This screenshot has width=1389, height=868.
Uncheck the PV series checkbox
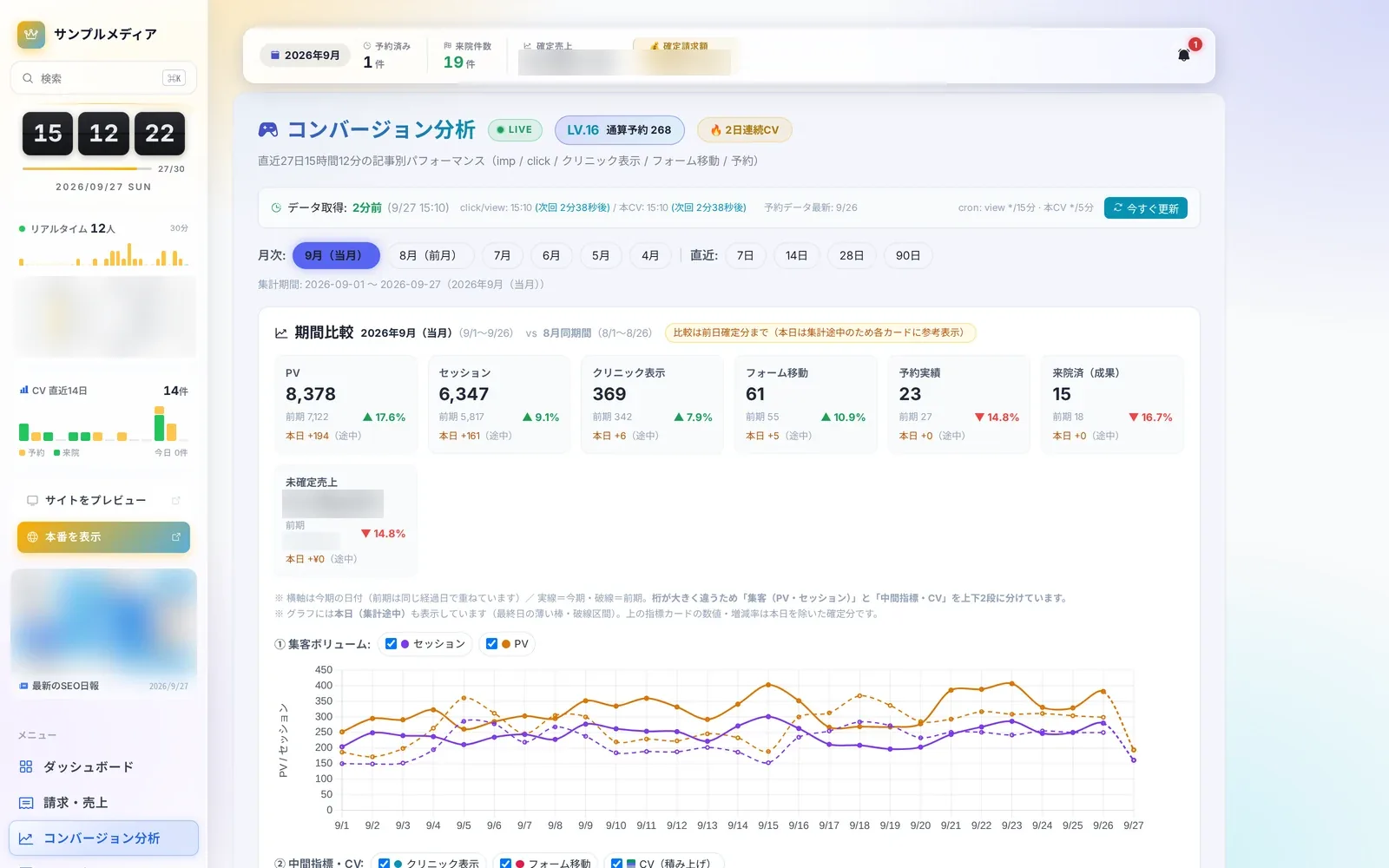point(491,644)
